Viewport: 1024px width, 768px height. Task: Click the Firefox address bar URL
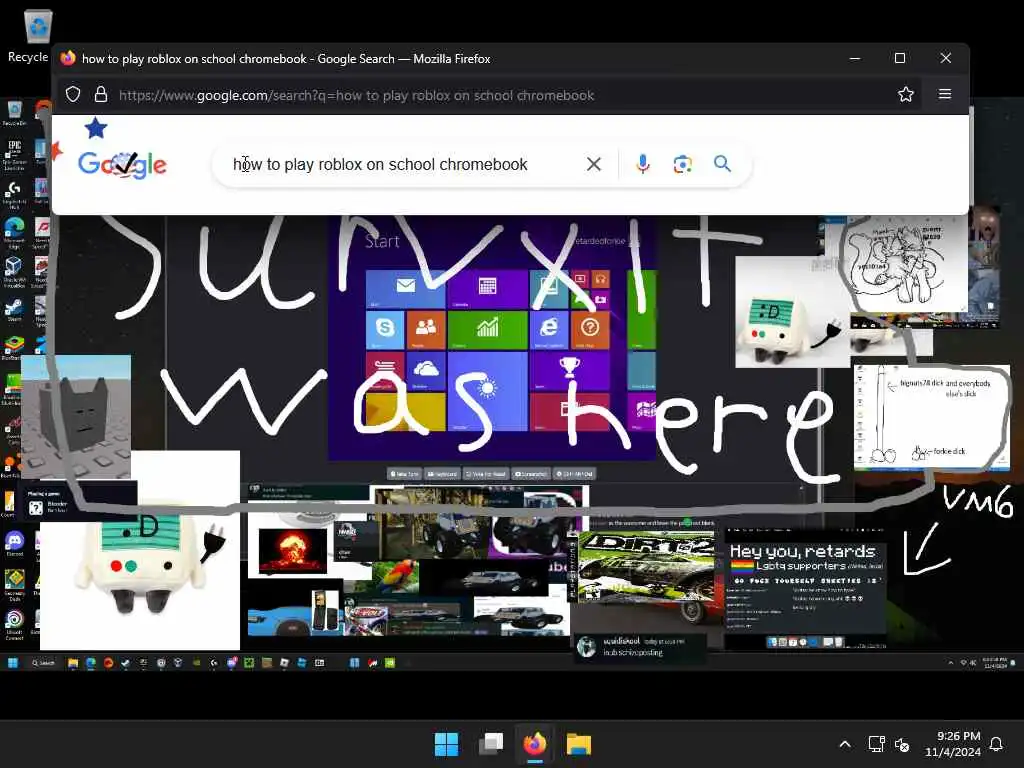356,95
